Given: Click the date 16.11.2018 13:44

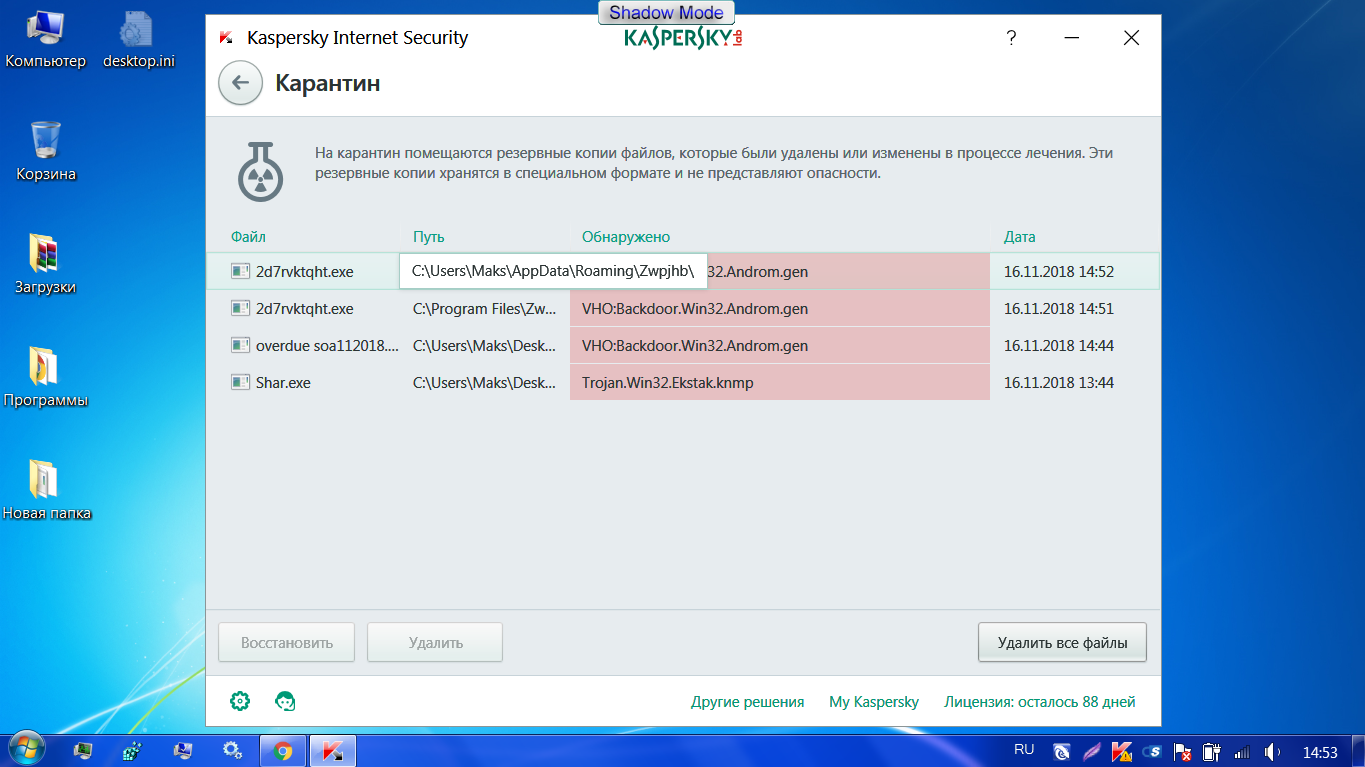Looking at the screenshot, I should 1059,383.
